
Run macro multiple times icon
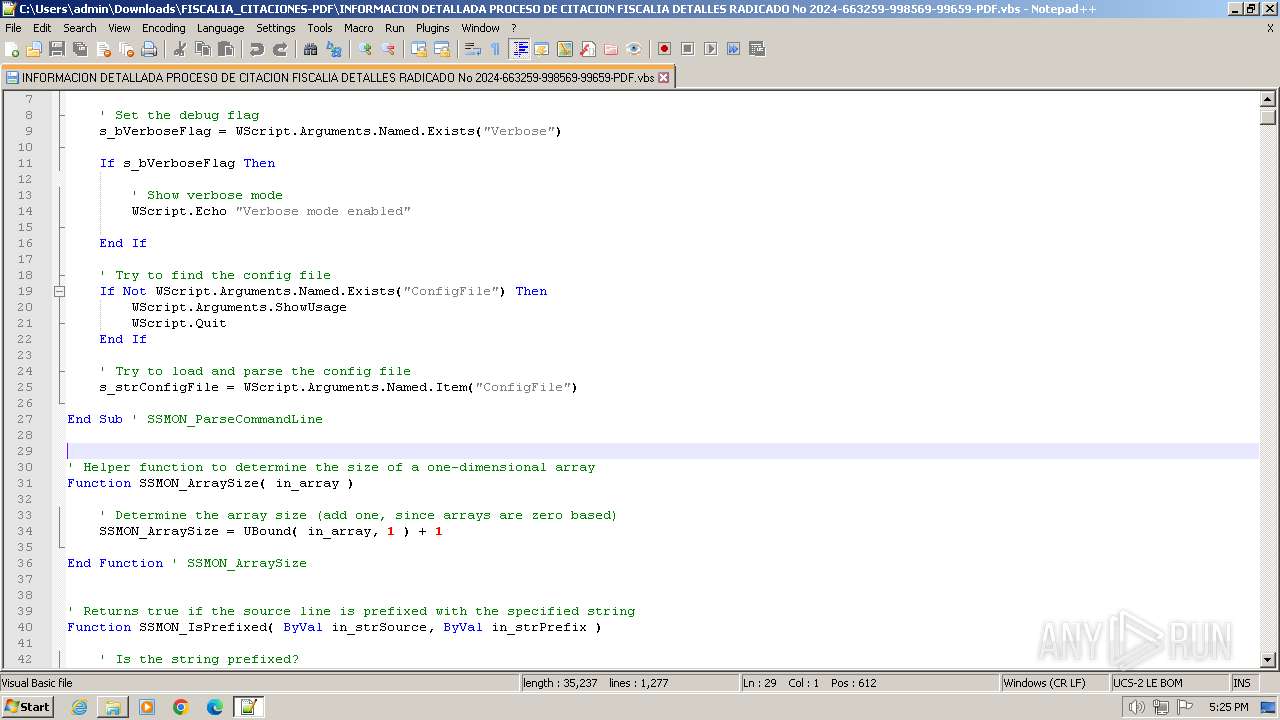coord(734,49)
